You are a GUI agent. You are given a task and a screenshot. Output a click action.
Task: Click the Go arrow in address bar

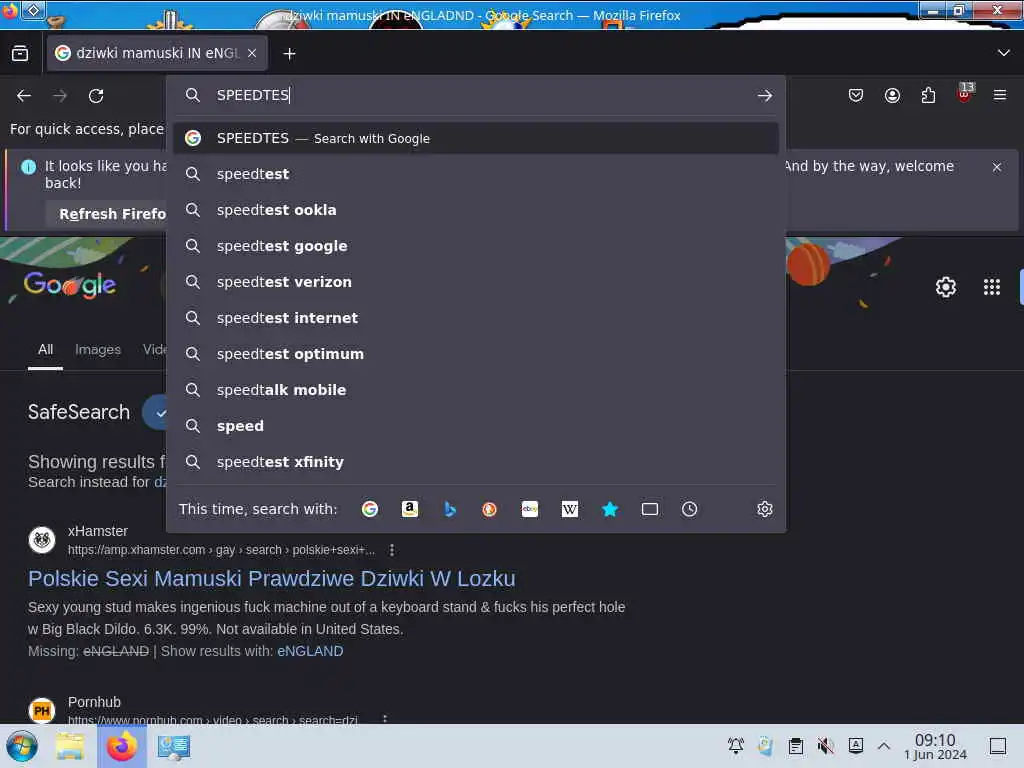[765, 95]
